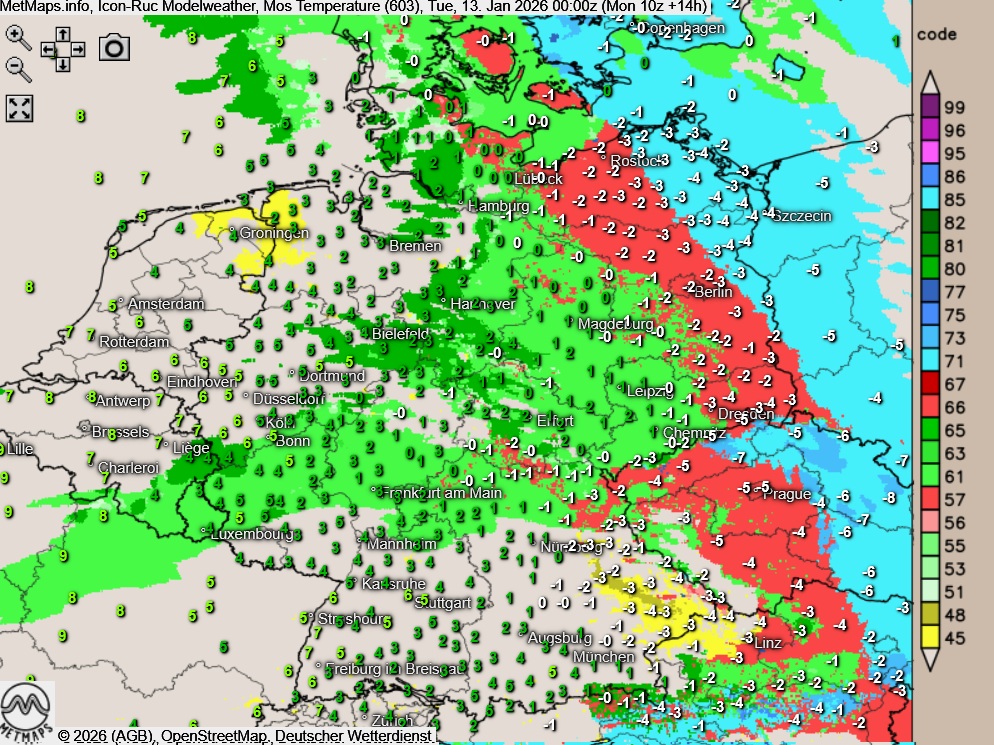Click the Hamburg label on the map

[498, 205]
